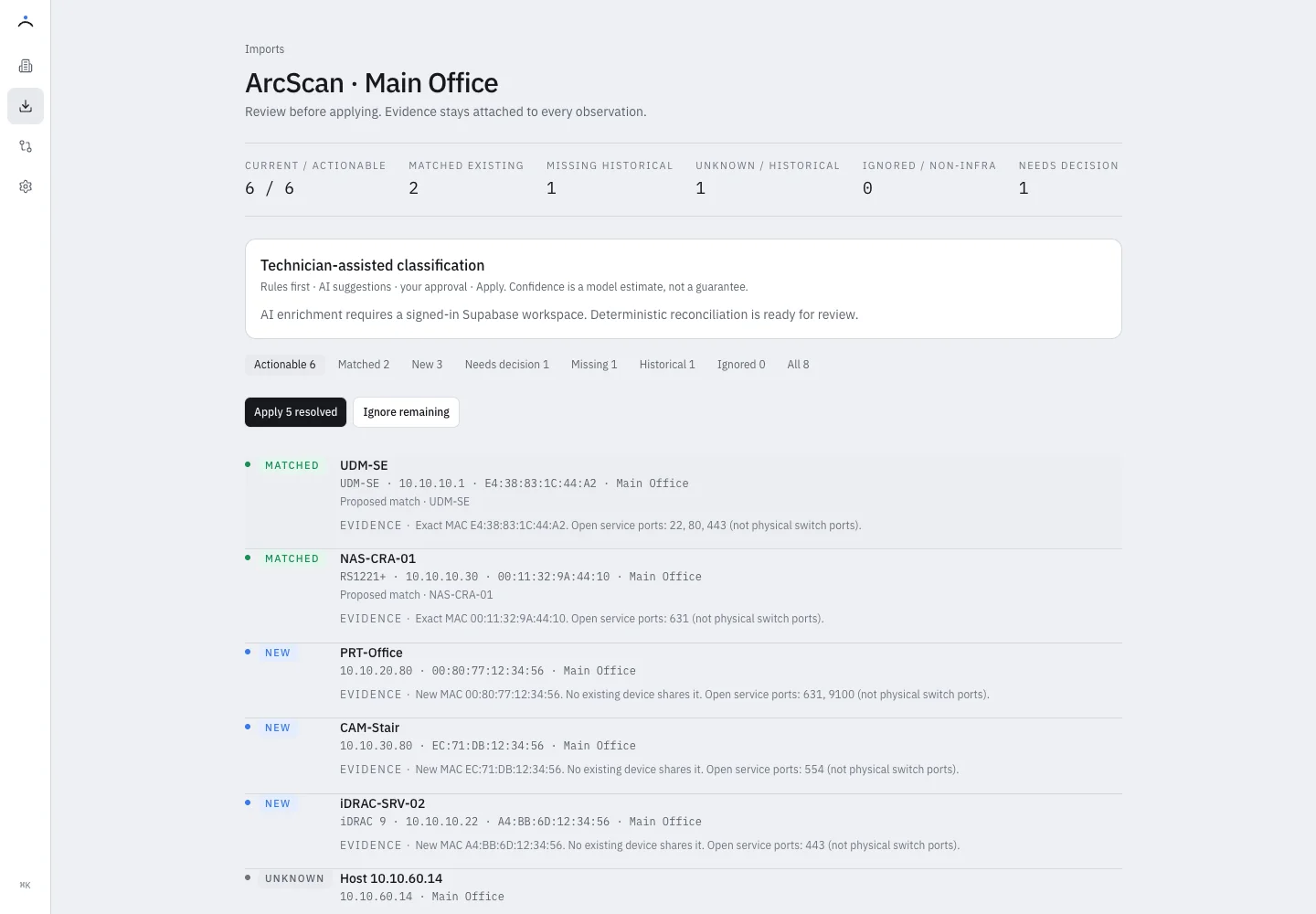
Task: Click the Imports breadcrumb
Action: click(x=264, y=49)
